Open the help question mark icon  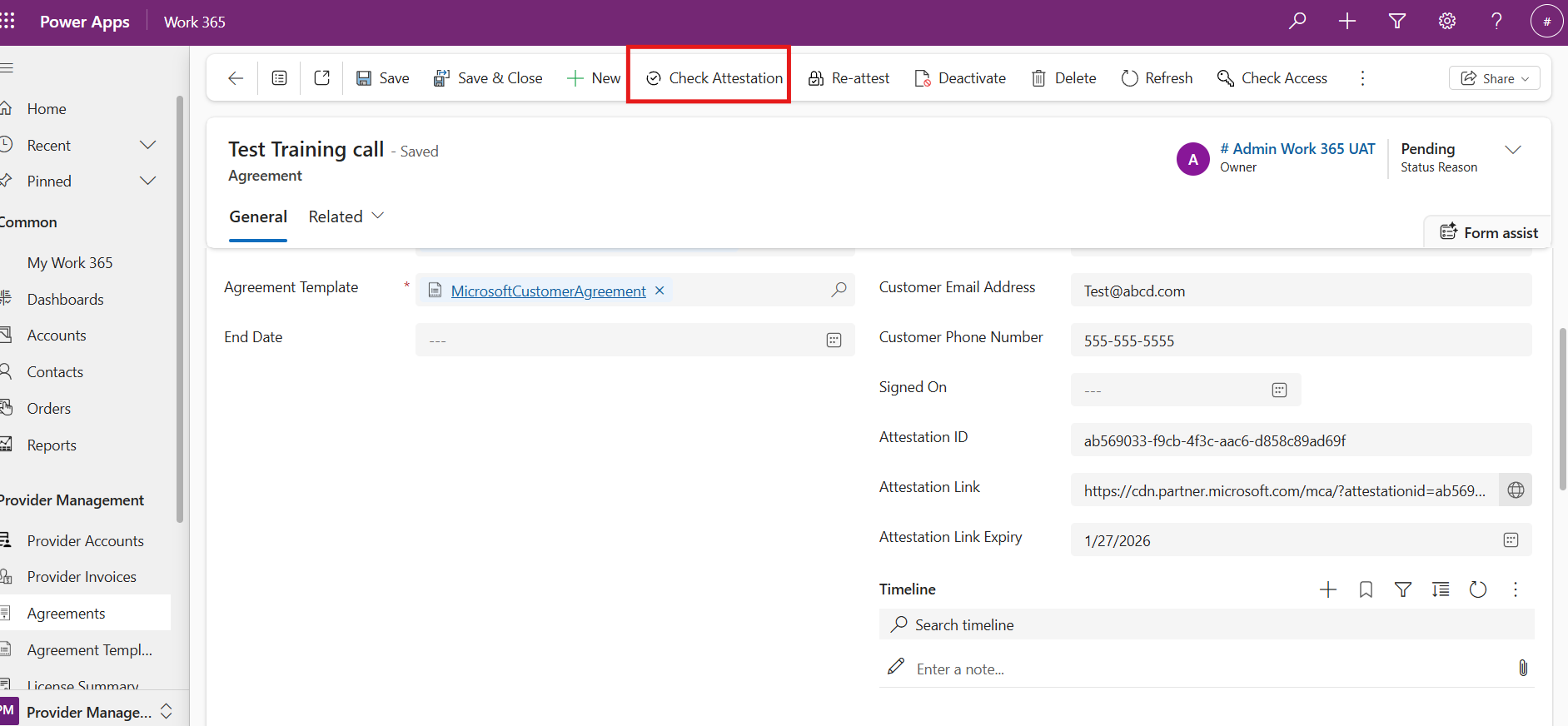point(1496,21)
